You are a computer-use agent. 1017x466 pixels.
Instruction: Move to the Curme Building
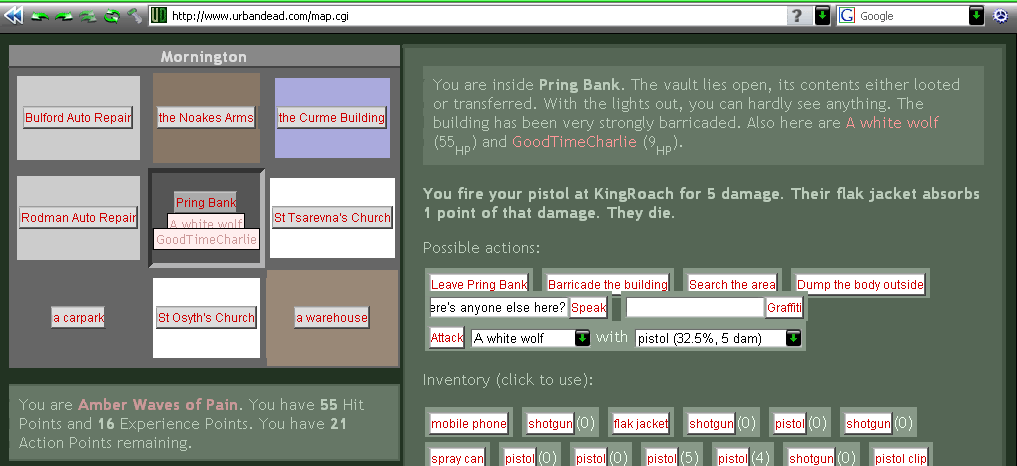(331, 118)
